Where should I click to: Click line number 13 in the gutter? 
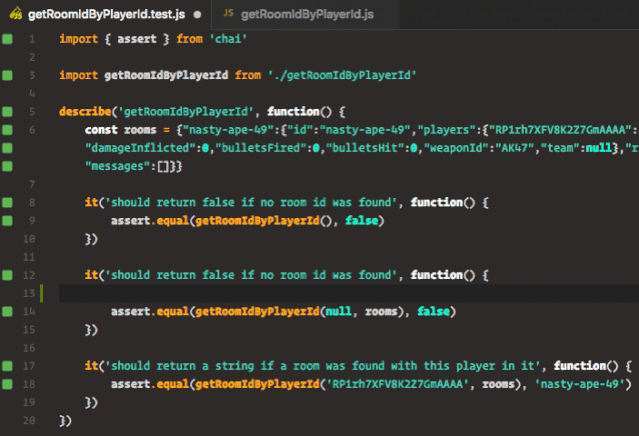point(31,293)
